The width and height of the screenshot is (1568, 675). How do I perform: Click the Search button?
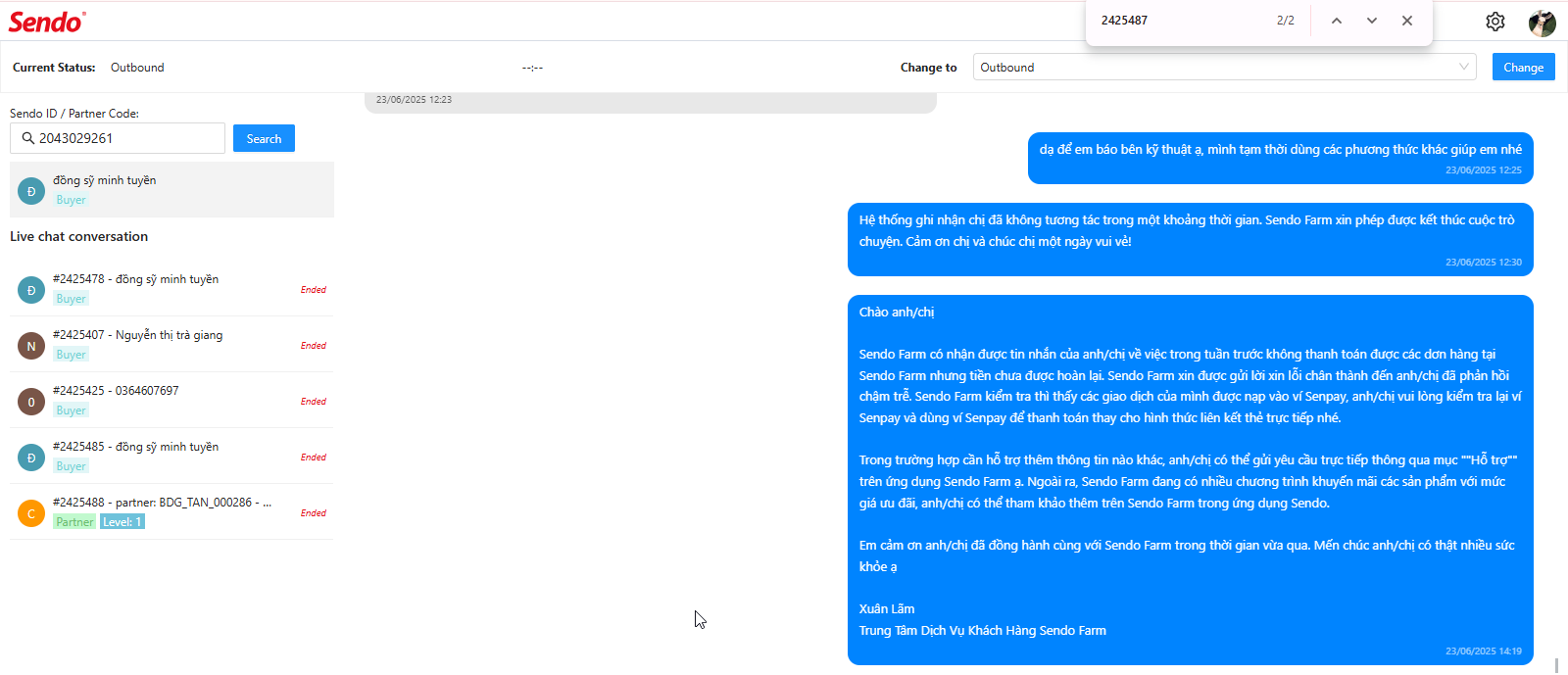tap(264, 139)
